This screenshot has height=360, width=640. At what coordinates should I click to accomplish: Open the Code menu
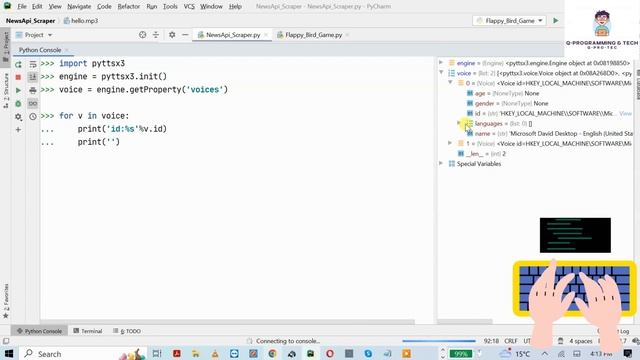[x=104, y=7]
